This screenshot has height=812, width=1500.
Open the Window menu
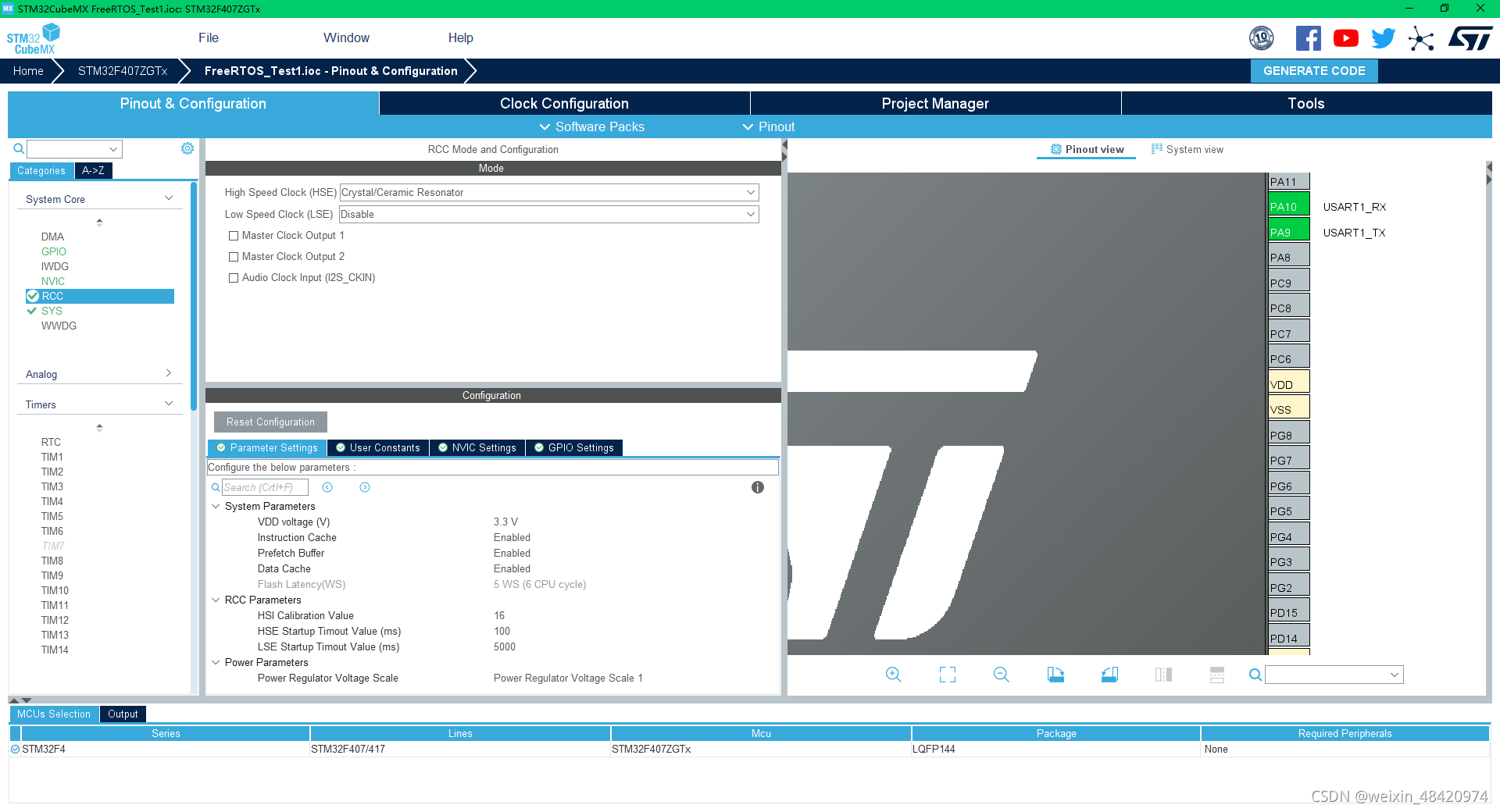[346, 37]
